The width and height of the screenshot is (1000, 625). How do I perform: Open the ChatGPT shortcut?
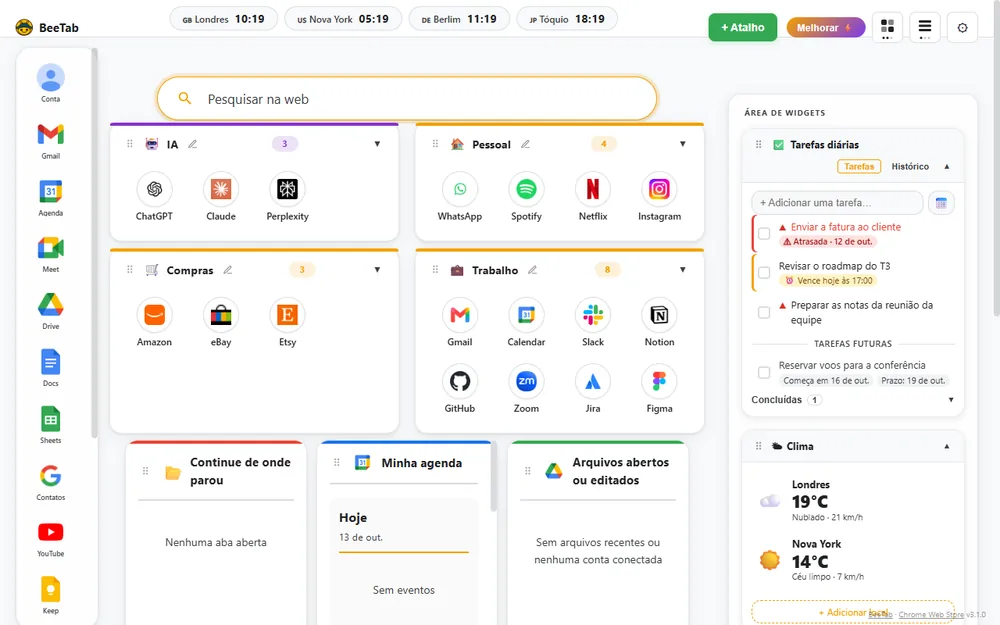[154, 189]
